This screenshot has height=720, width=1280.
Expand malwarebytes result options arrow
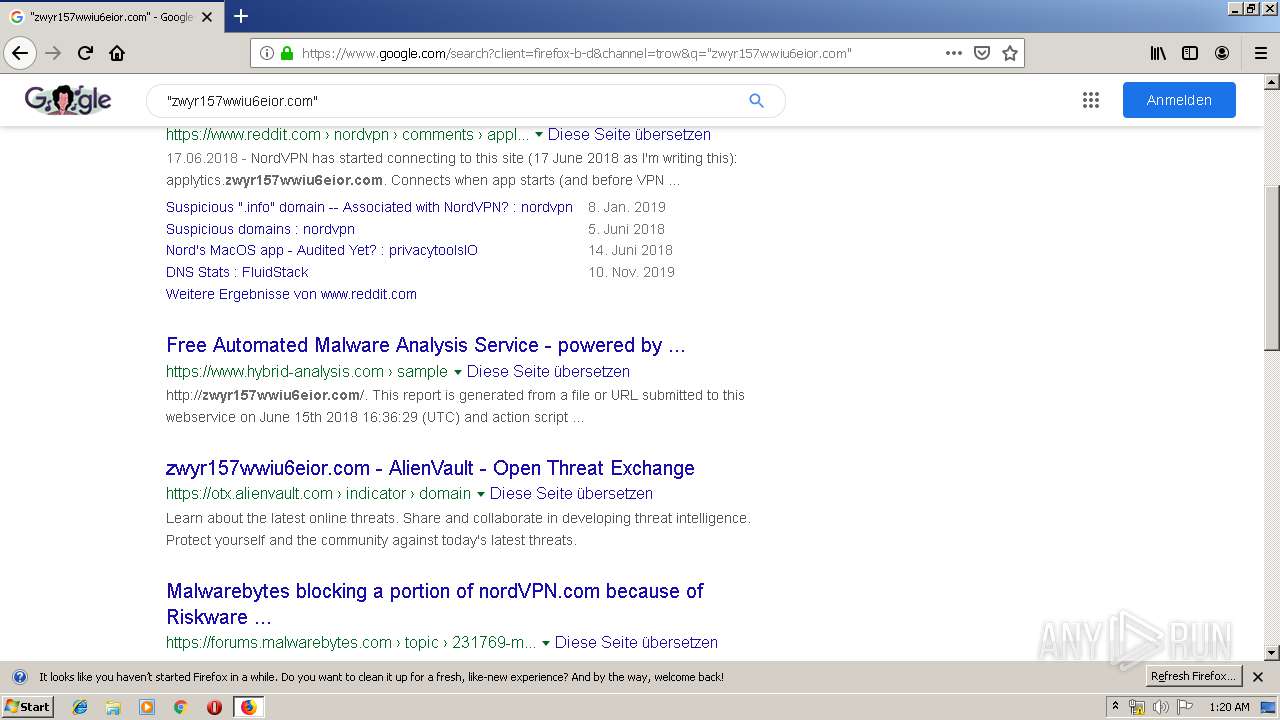(546, 643)
